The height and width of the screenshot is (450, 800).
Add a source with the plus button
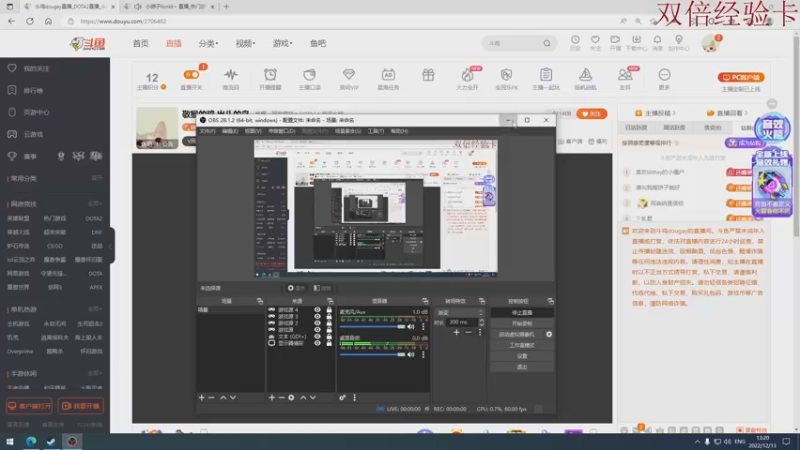pos(271,397)
